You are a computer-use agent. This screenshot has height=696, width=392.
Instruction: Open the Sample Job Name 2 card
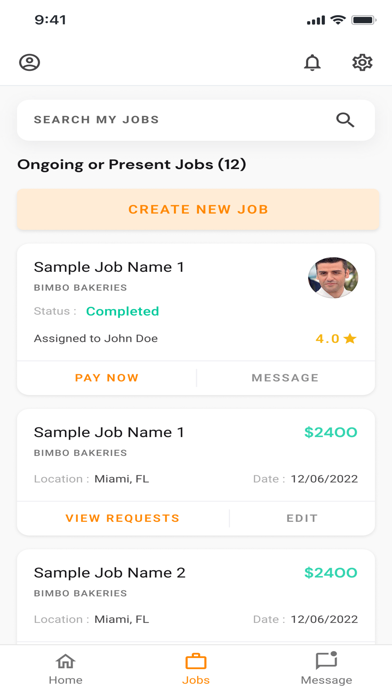[x=196, y=597]
